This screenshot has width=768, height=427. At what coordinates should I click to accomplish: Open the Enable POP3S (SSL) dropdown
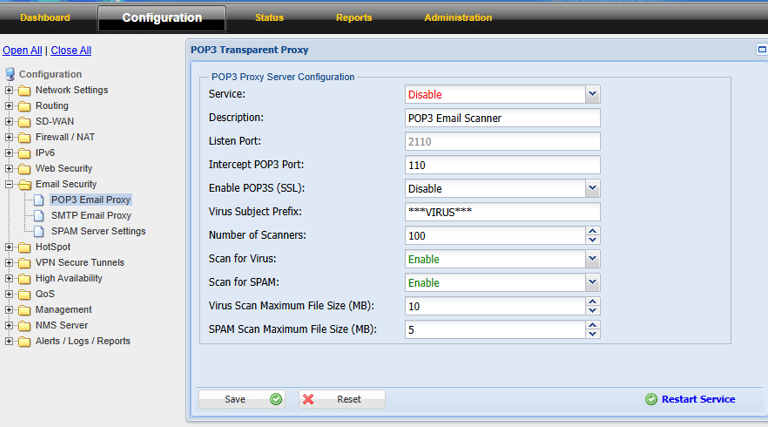click(592, 188)
